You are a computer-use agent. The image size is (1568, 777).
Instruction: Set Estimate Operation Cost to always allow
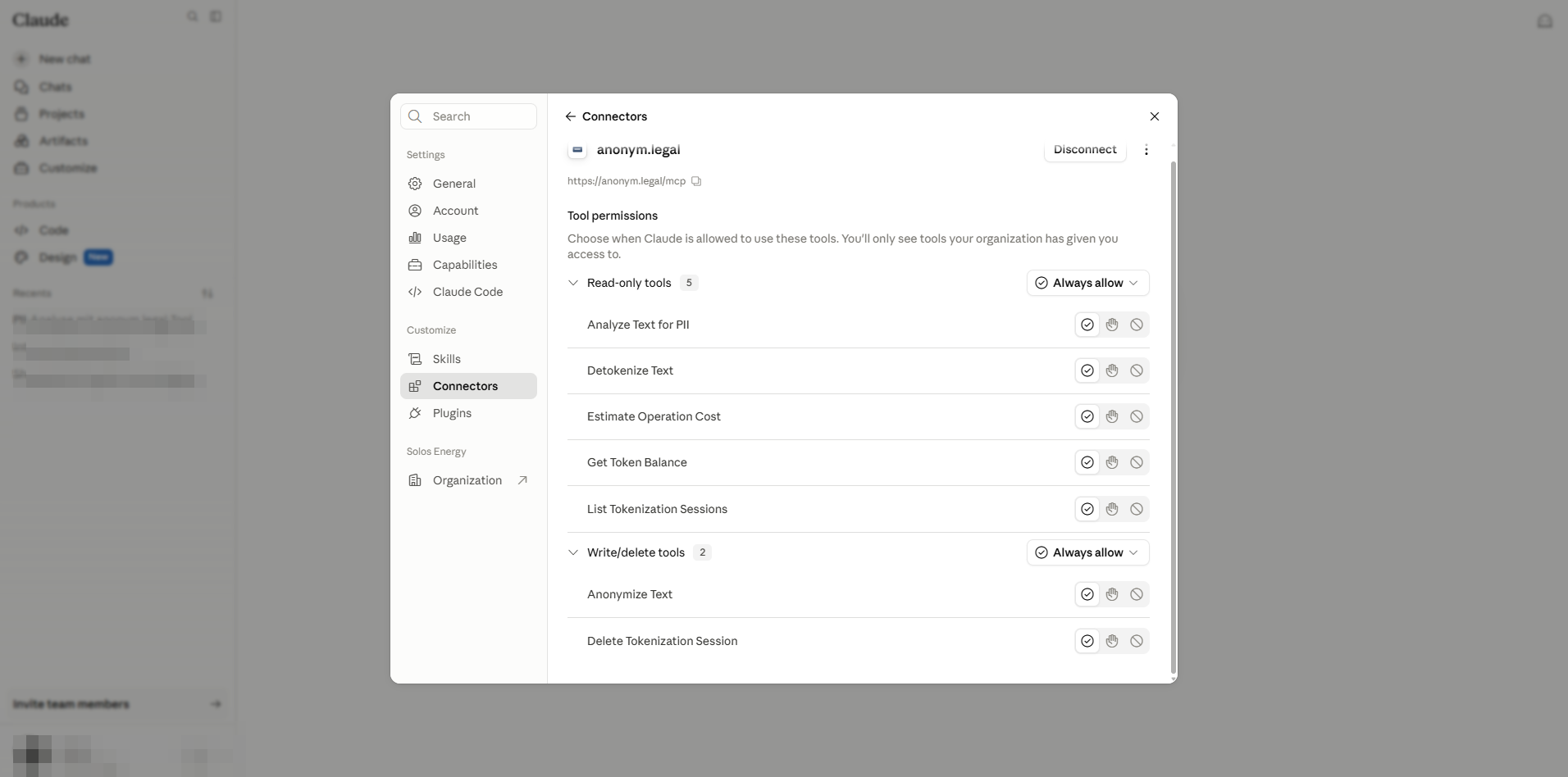(1087, 416)
